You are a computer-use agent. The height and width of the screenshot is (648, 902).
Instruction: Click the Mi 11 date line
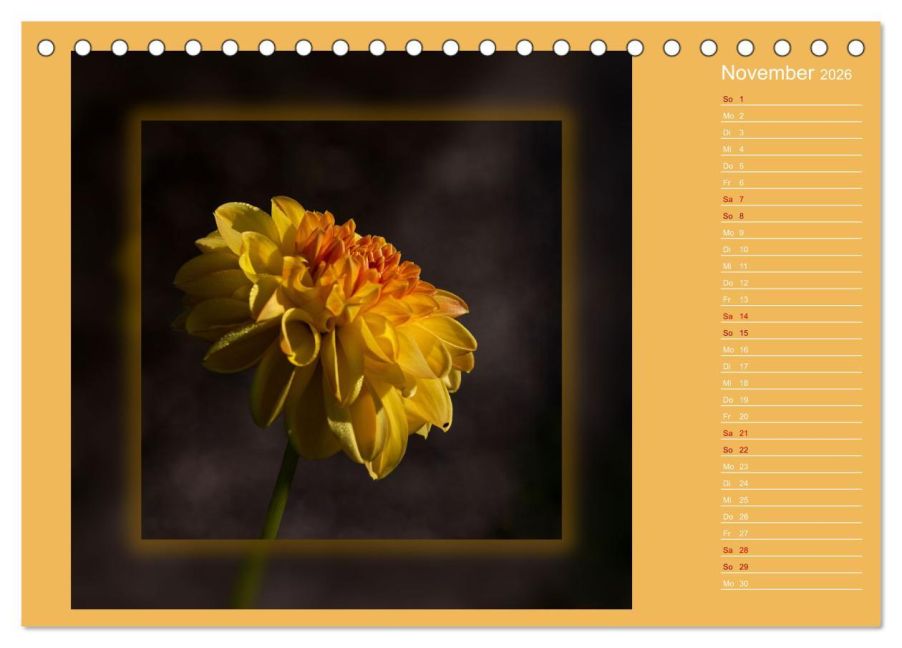pyautogui.click(x=790, y=266)
